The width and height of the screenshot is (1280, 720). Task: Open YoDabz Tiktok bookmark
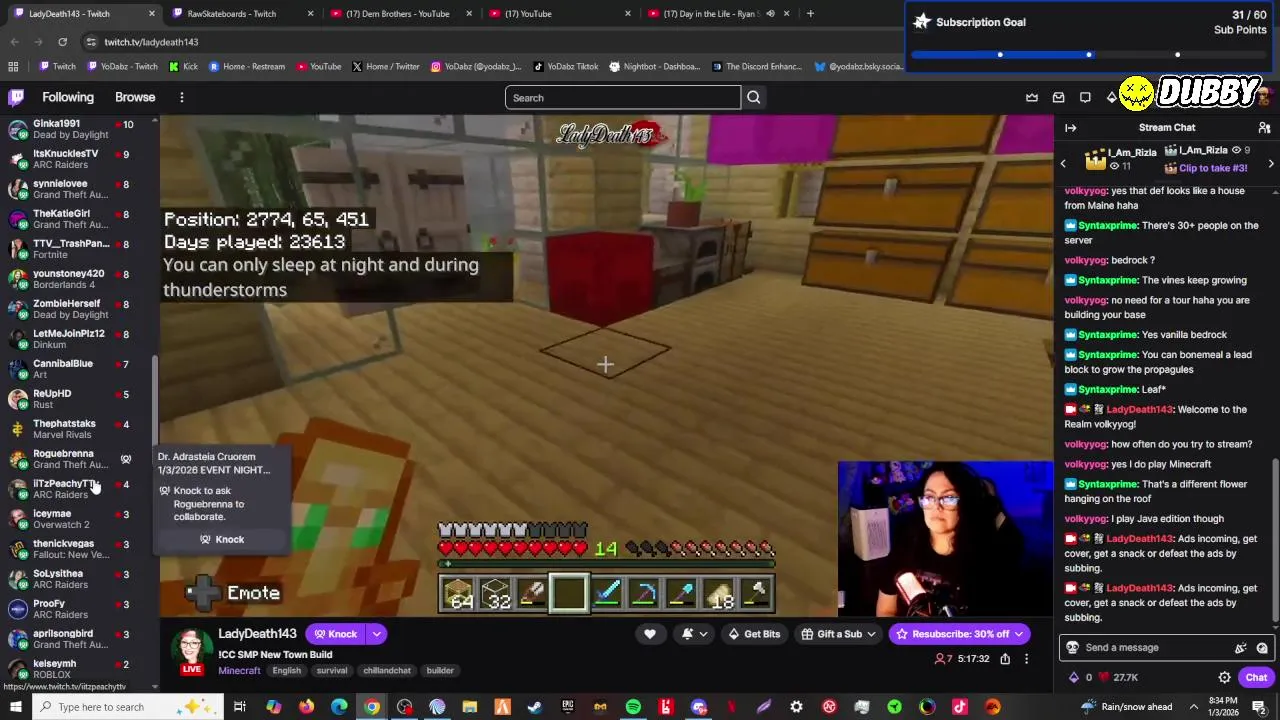[566, 67]
